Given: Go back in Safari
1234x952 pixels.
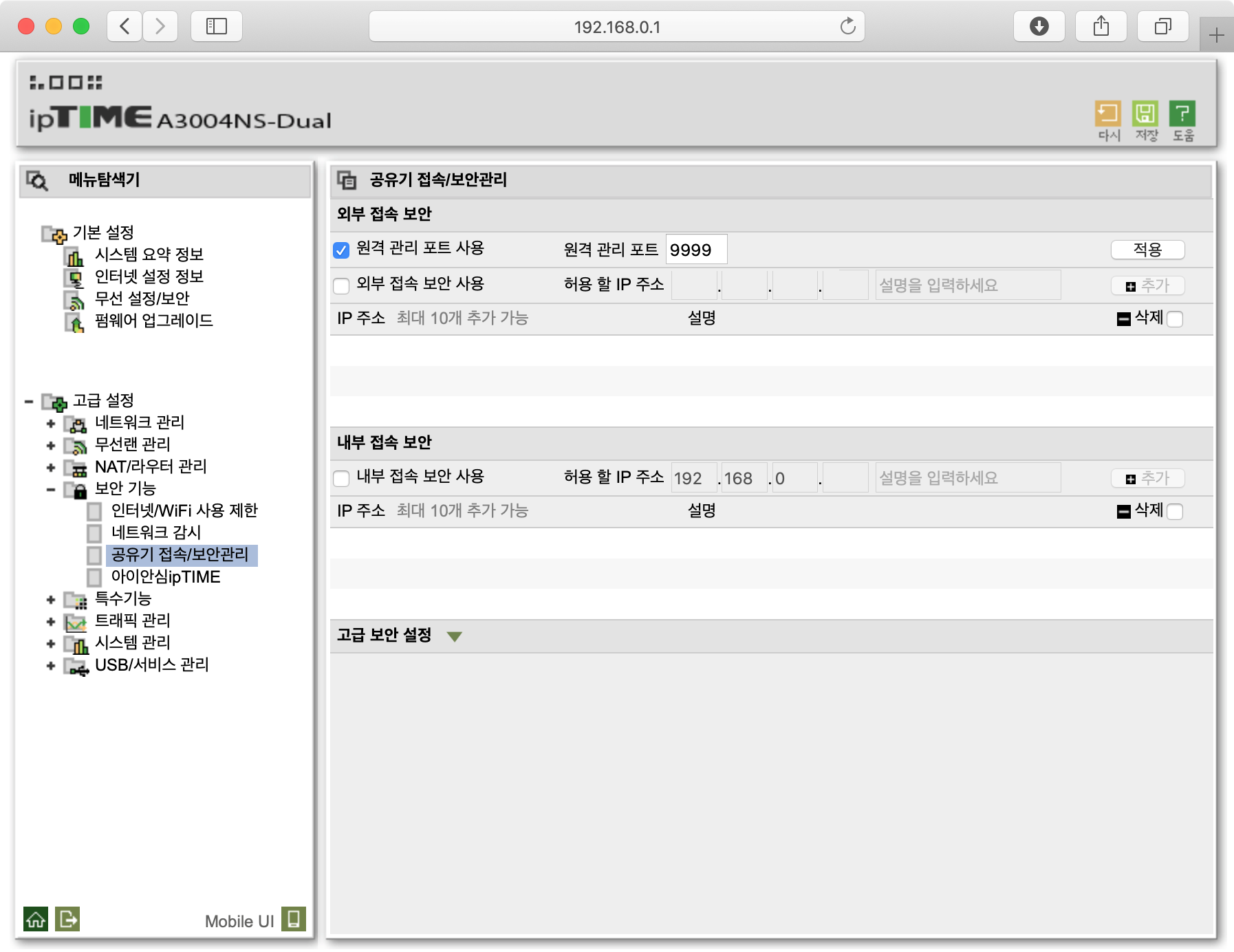Looking at the screenshot, I should (x=125, y=27).
